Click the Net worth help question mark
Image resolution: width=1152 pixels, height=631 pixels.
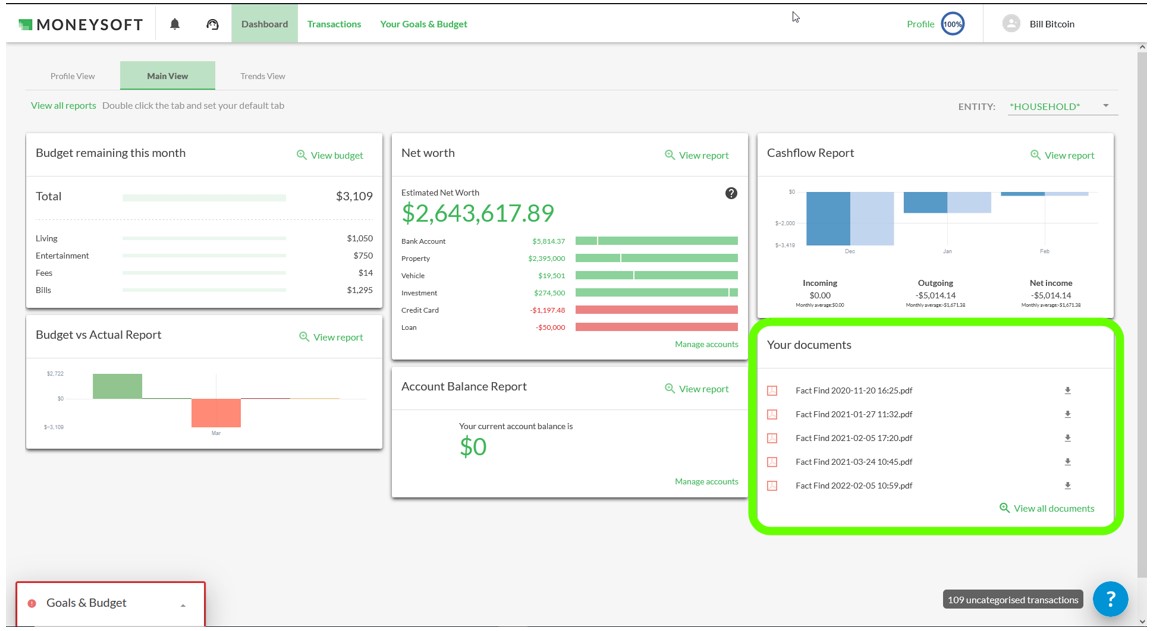(731, 193)
